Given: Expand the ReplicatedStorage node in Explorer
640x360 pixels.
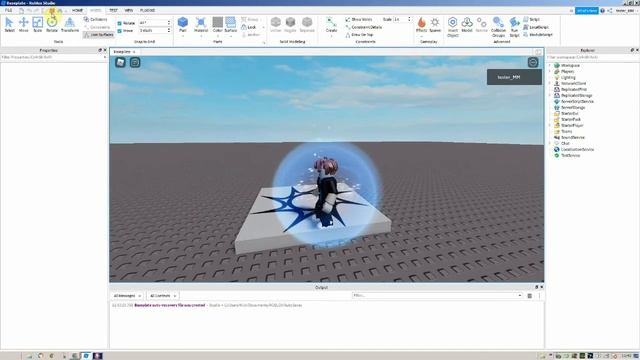Looking at the screenshot, I should pyautogui.click(x=550, y=95).
